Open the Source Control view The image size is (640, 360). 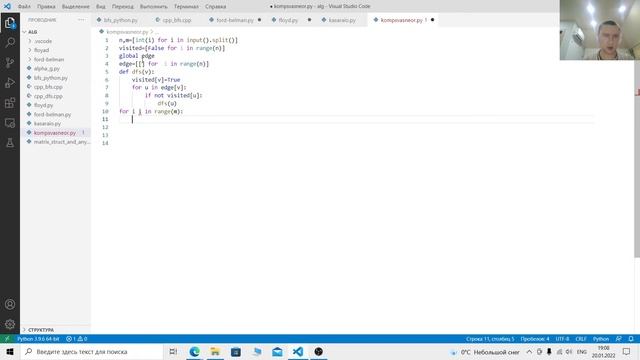pos(10,62)
